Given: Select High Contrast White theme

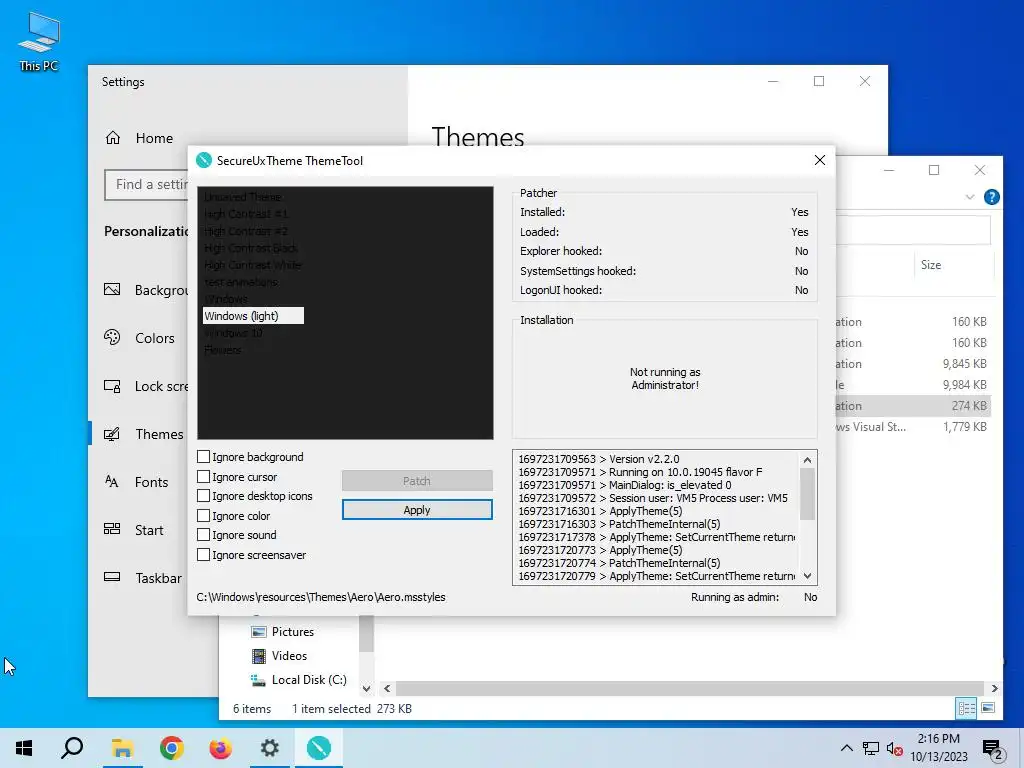Looking at the screenshot, I should point(253,264).
